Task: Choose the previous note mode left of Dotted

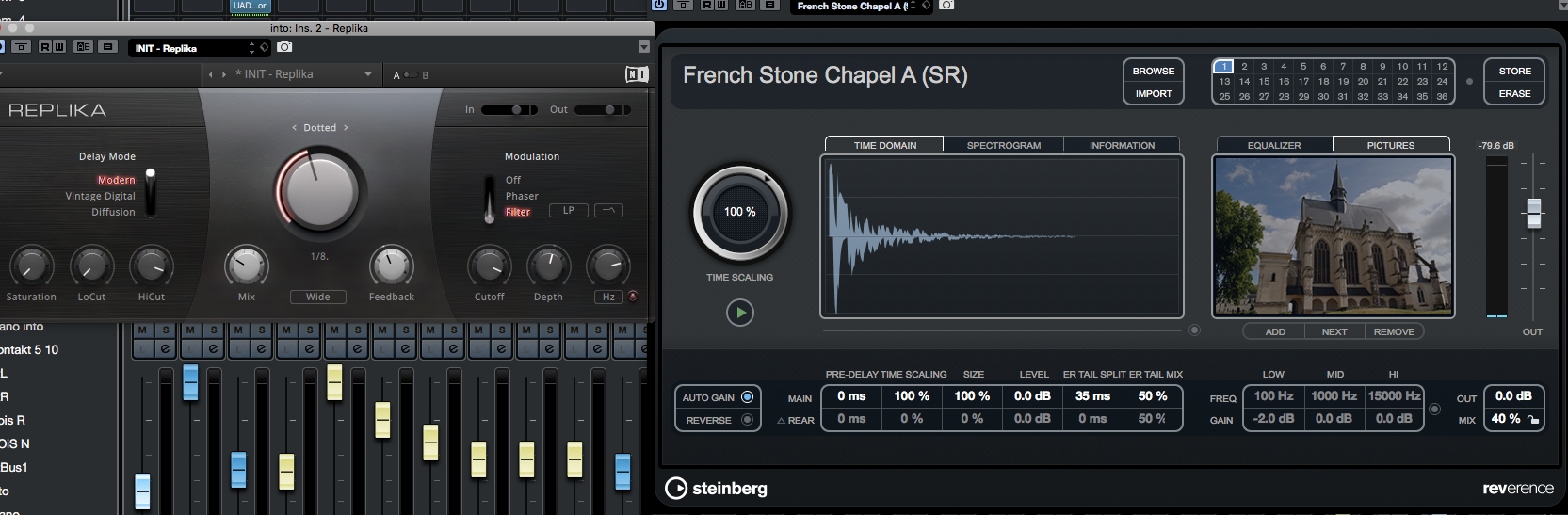Action: pos(295,128)
